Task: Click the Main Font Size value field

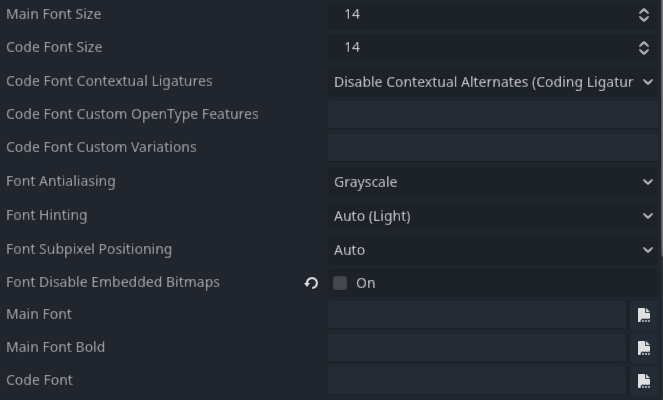Action: pos(482,15)
